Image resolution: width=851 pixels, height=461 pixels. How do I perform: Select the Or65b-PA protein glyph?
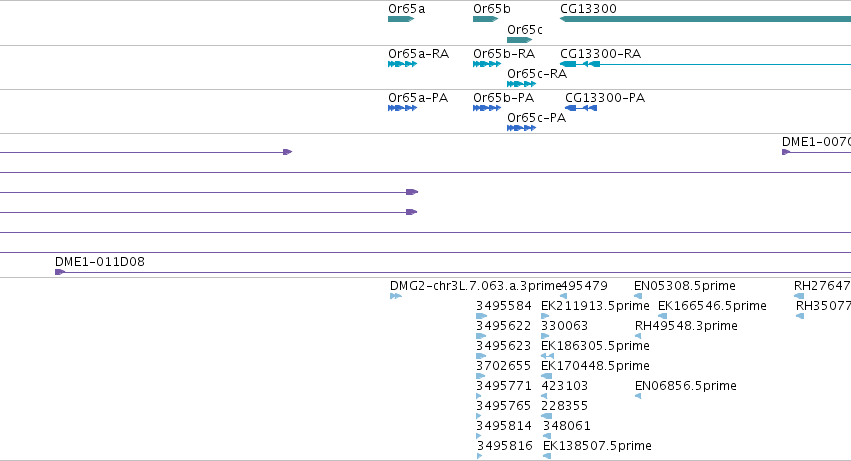(x=487, y=108)
